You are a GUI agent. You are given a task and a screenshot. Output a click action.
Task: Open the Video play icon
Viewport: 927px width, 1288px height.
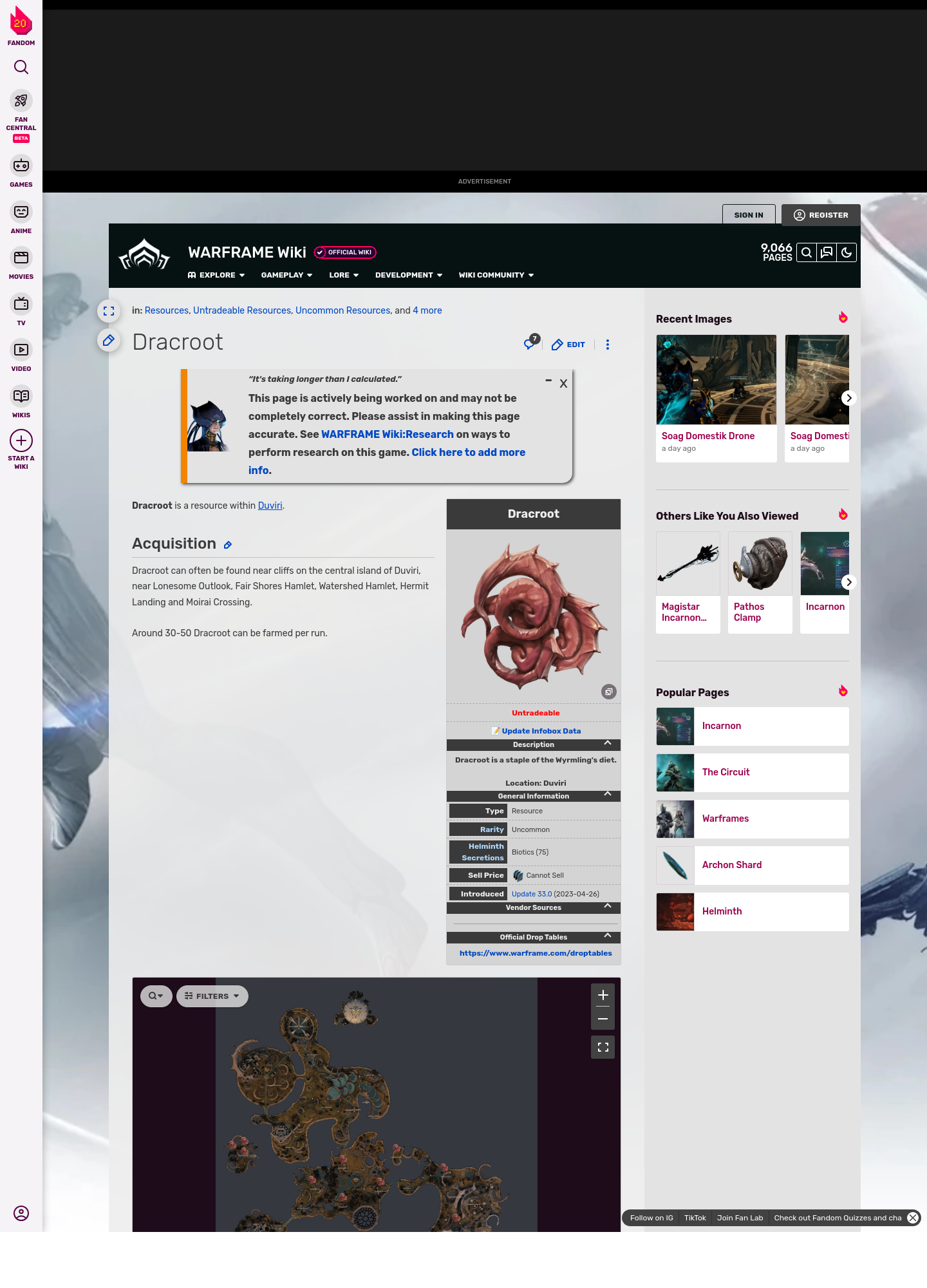tap(21, 350)
